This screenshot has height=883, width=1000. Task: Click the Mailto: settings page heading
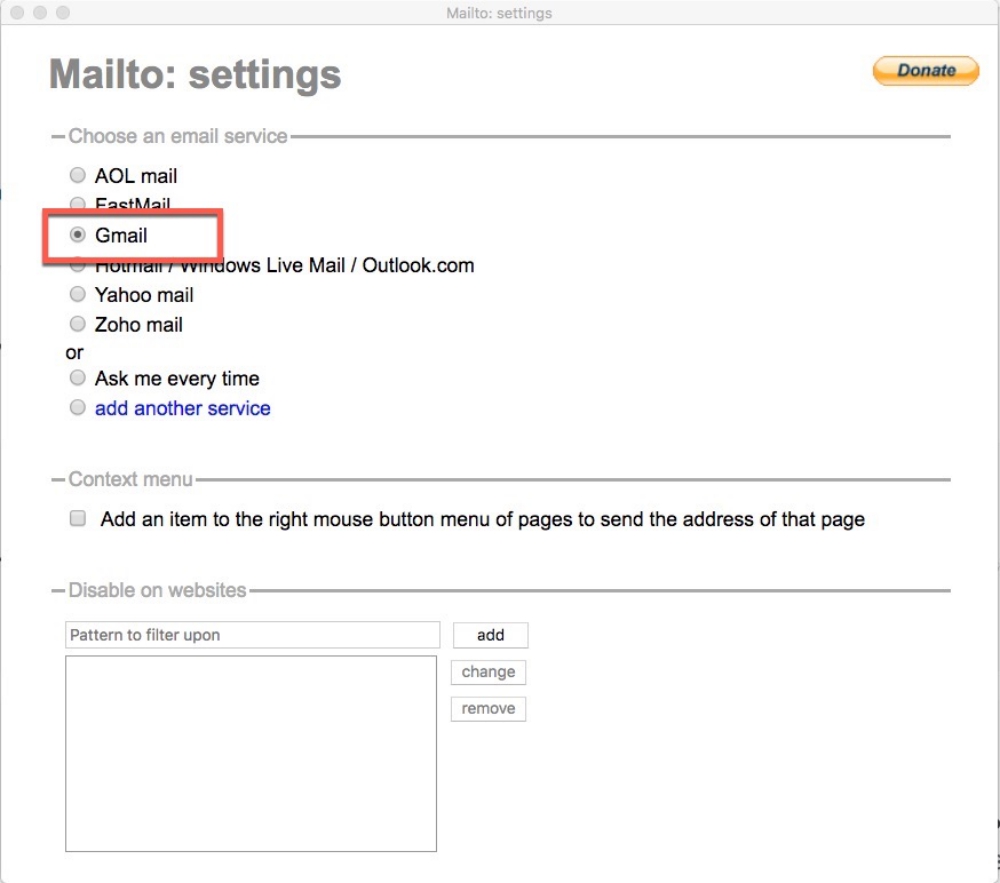point(195,74)
